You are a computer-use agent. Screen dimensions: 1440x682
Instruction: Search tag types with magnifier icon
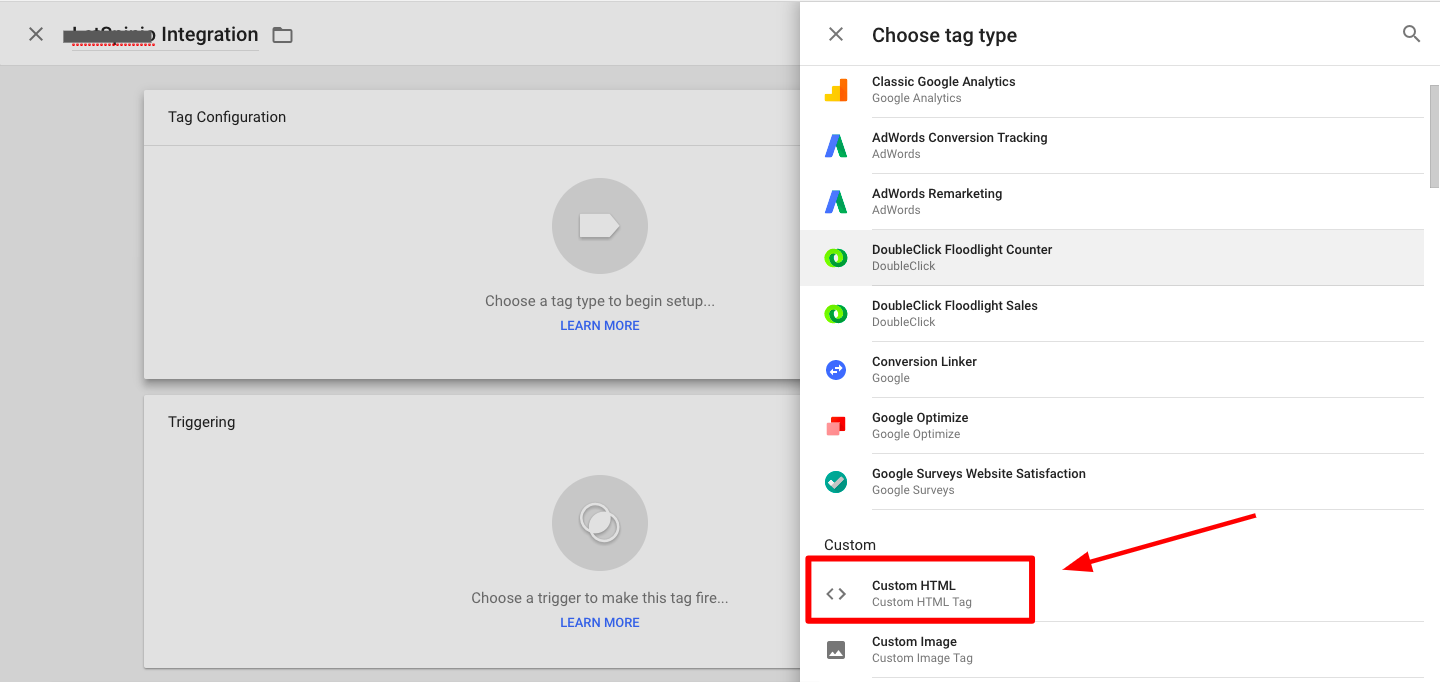tap(1412, 34)
